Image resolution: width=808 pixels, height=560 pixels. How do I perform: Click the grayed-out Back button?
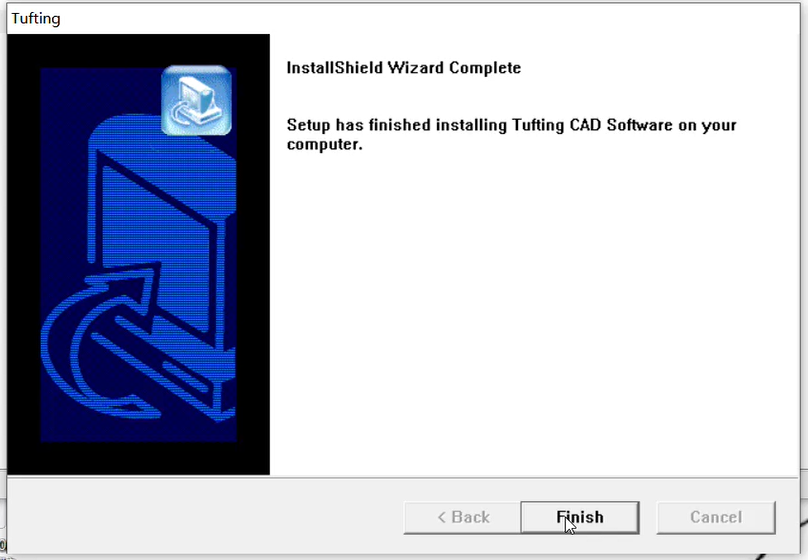[x=462, y=517]
